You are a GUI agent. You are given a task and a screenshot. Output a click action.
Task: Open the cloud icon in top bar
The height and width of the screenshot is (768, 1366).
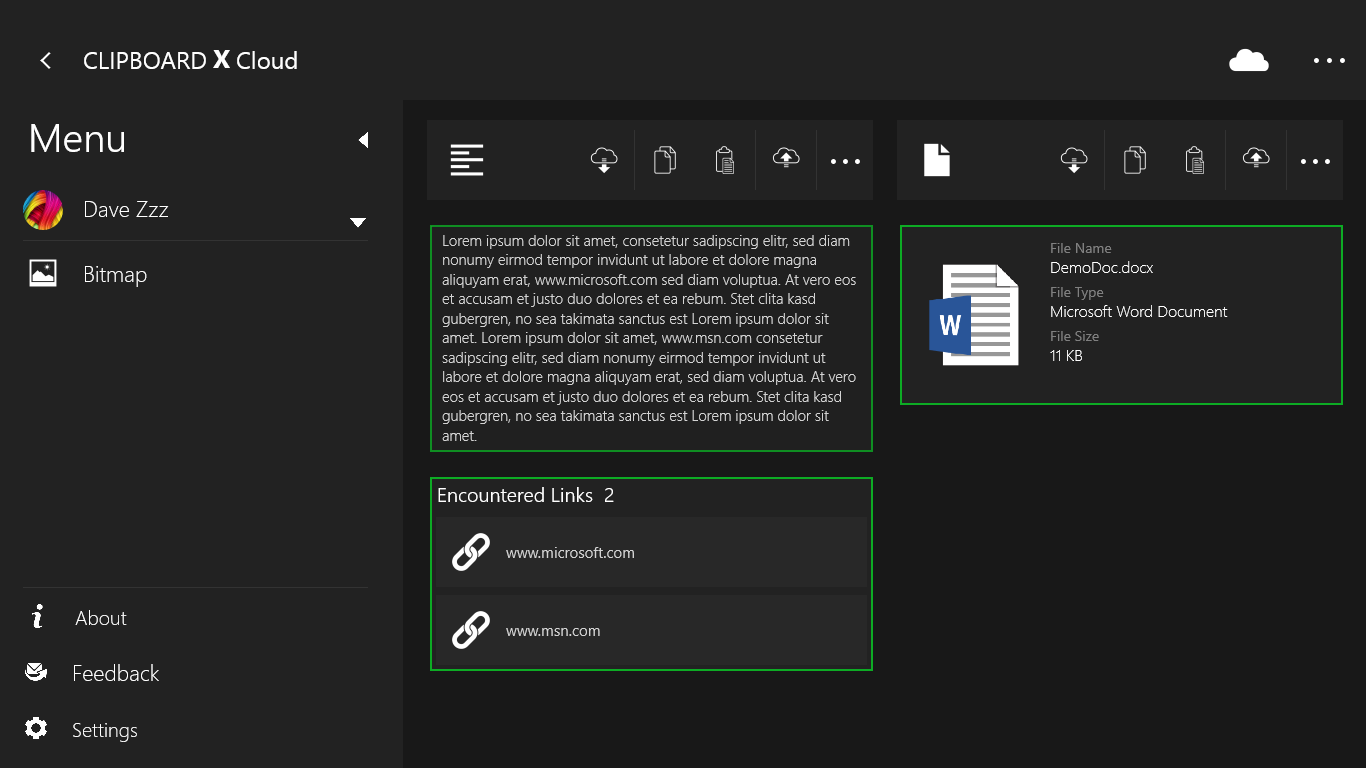[x=1248, y=61]
